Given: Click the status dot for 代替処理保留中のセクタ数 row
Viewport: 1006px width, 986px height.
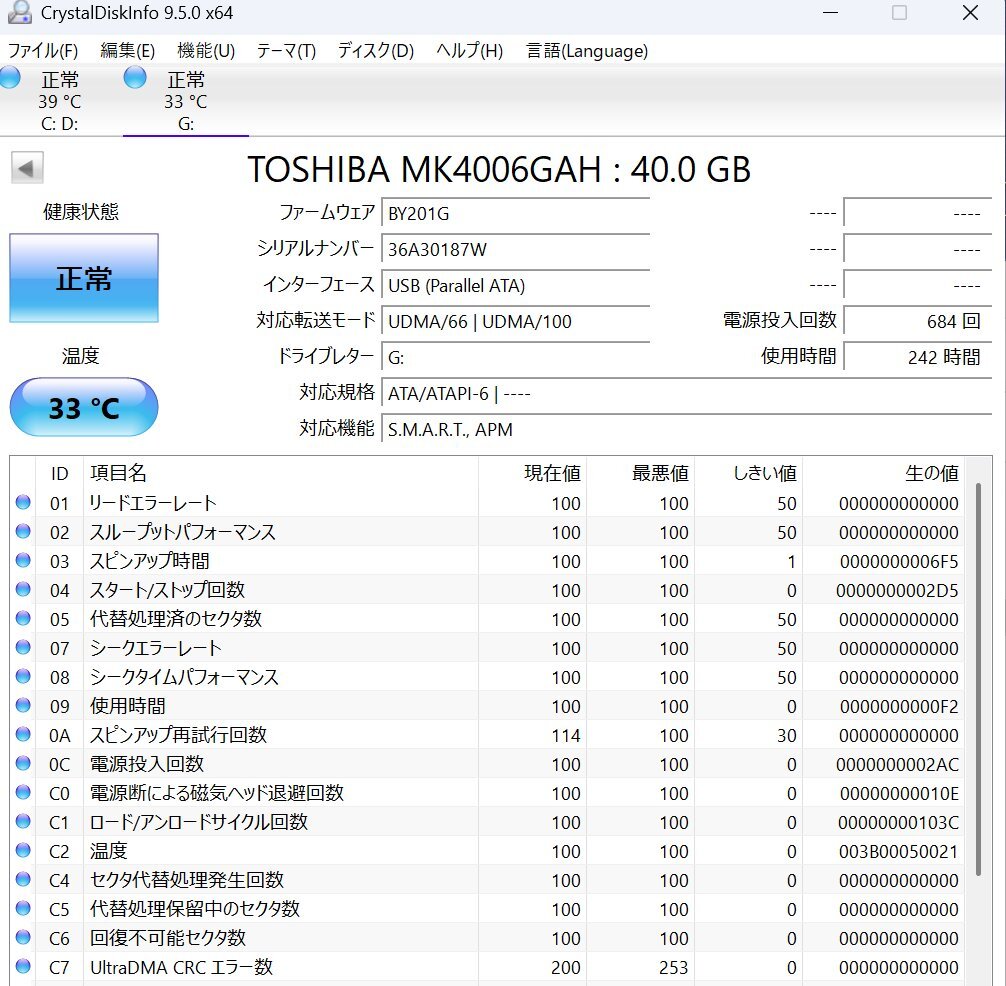Looking at the screenshot, I should (23, 908).
